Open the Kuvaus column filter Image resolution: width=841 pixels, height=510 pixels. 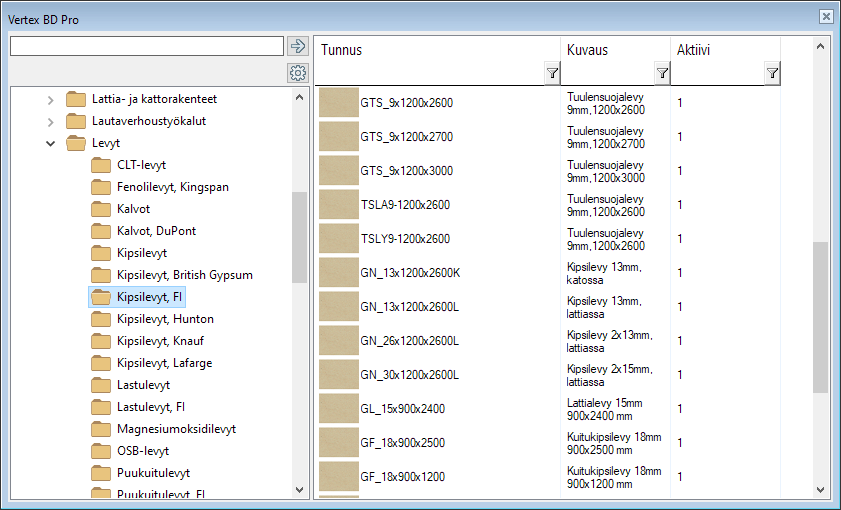point(661,73)
